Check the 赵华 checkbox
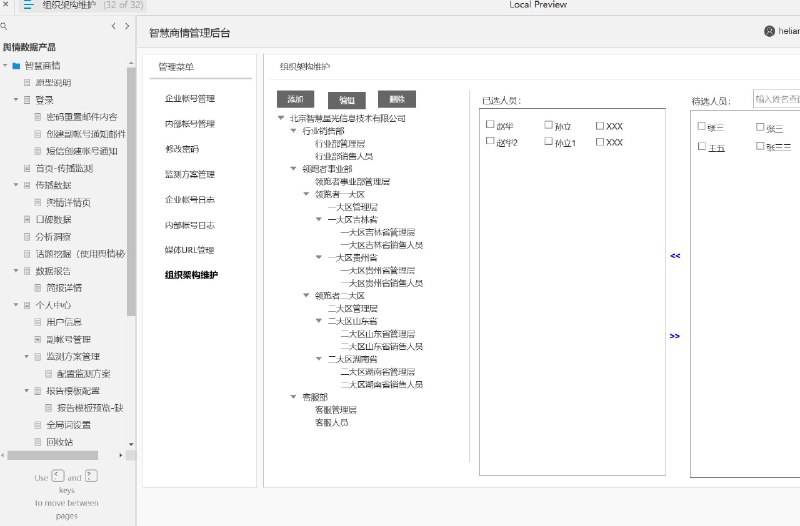The height and width of the screenshot is (526, 800). tap(490, 124)
